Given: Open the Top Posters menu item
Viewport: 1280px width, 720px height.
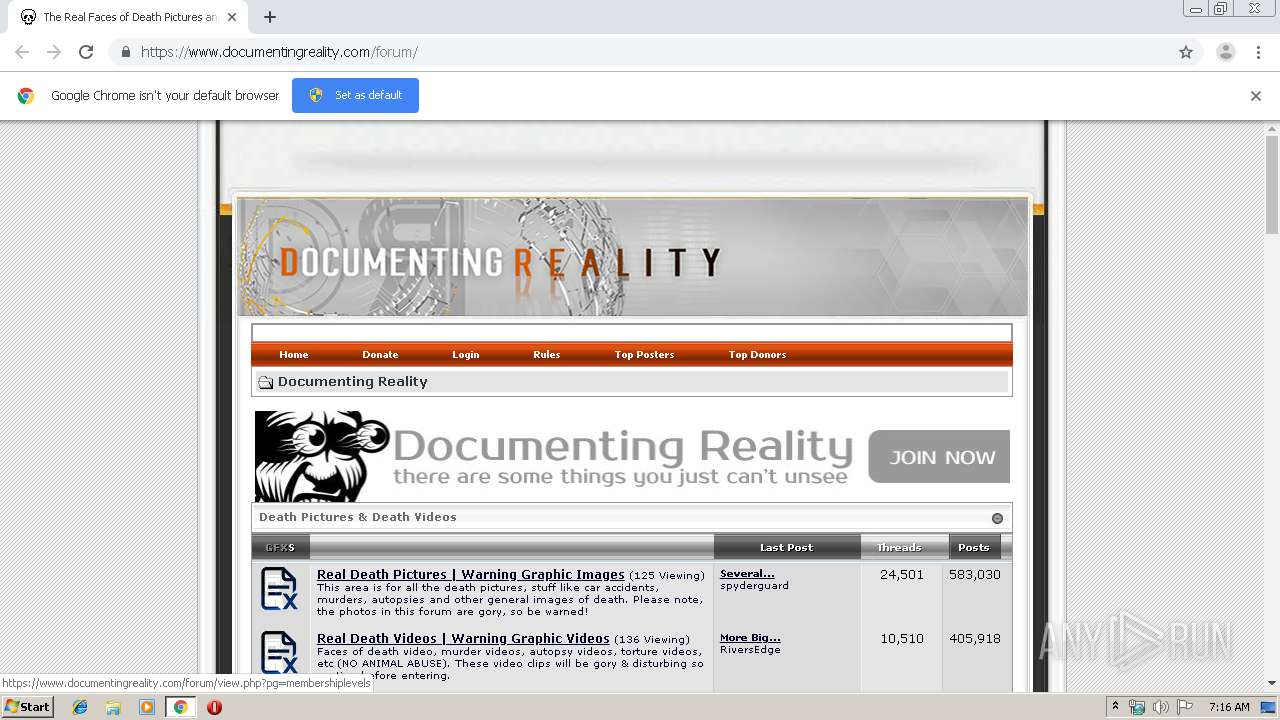Looking at the screenshot, I should [644, 355].
